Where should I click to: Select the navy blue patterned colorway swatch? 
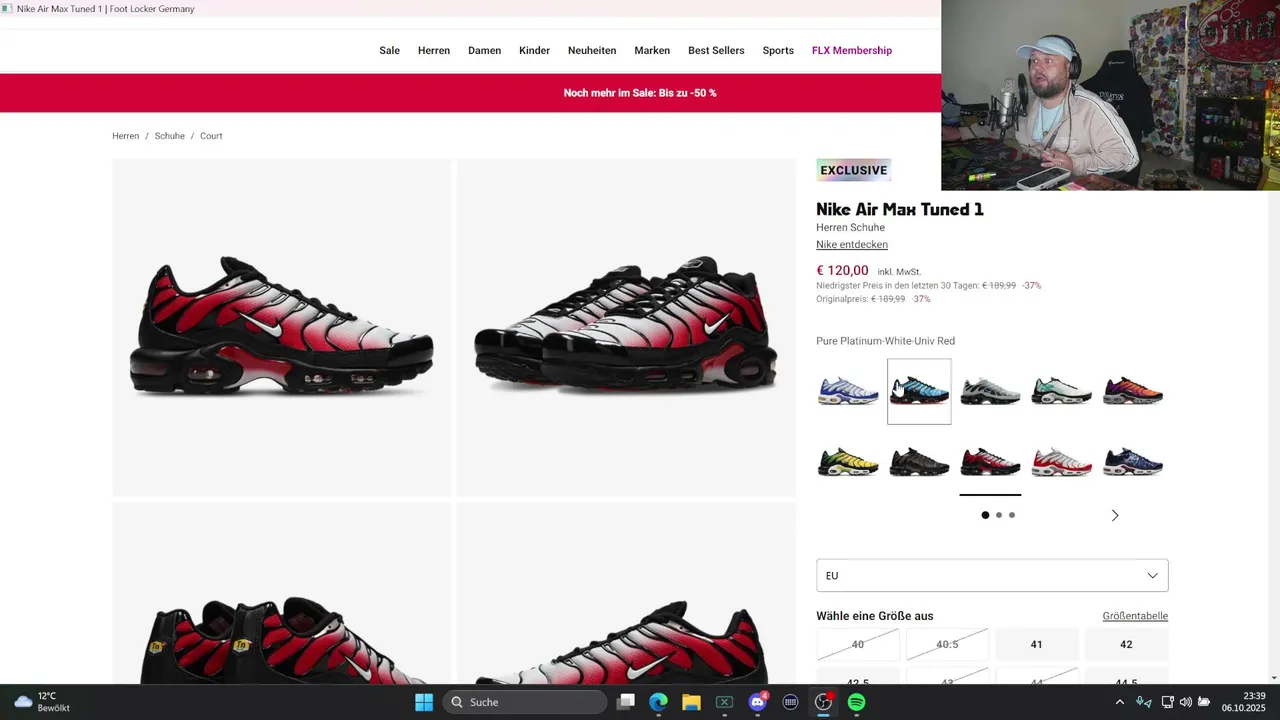[1133, 462]
